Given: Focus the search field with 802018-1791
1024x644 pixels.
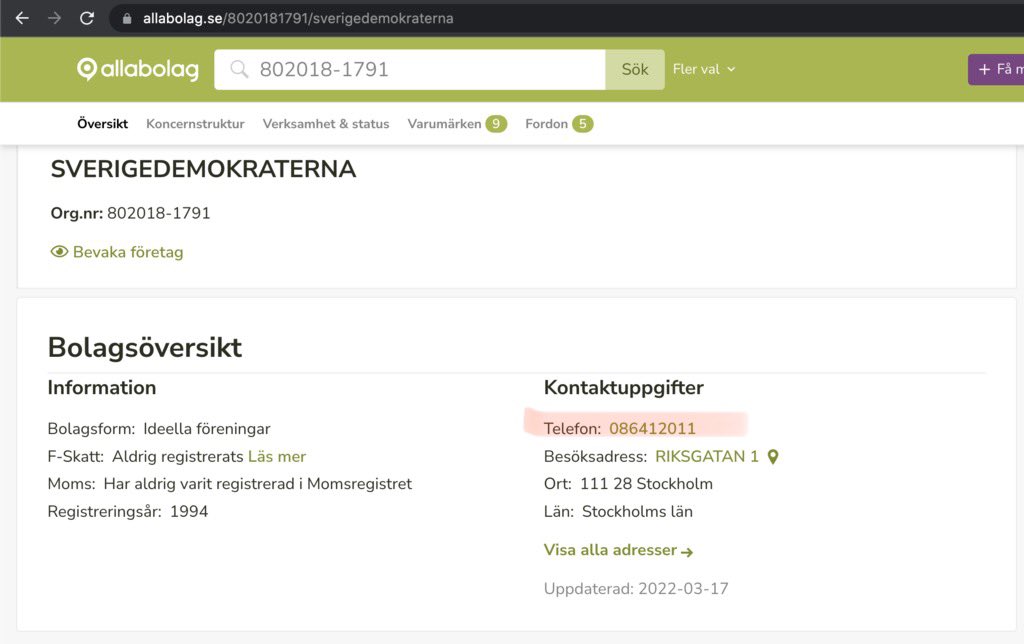Looking at the screenshot, I should (409, 69).
